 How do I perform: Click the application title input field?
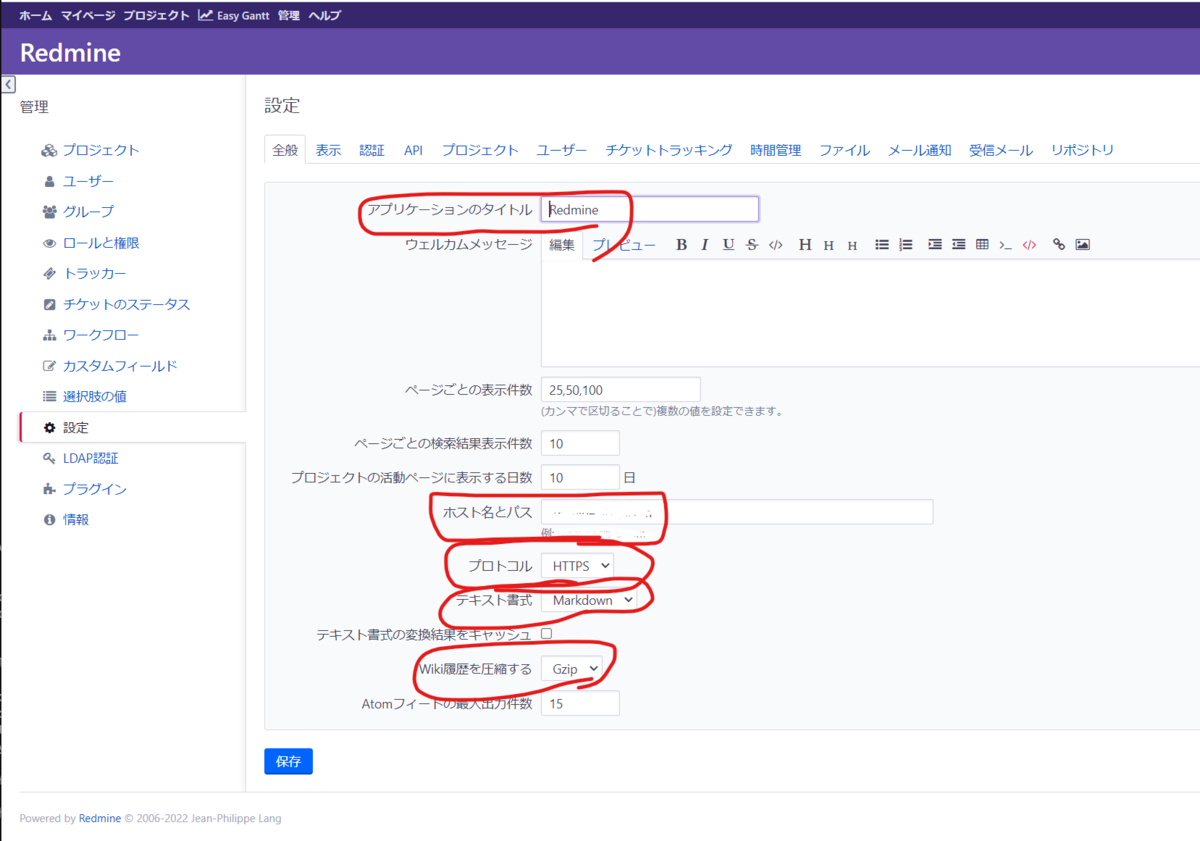coord(650,209)
